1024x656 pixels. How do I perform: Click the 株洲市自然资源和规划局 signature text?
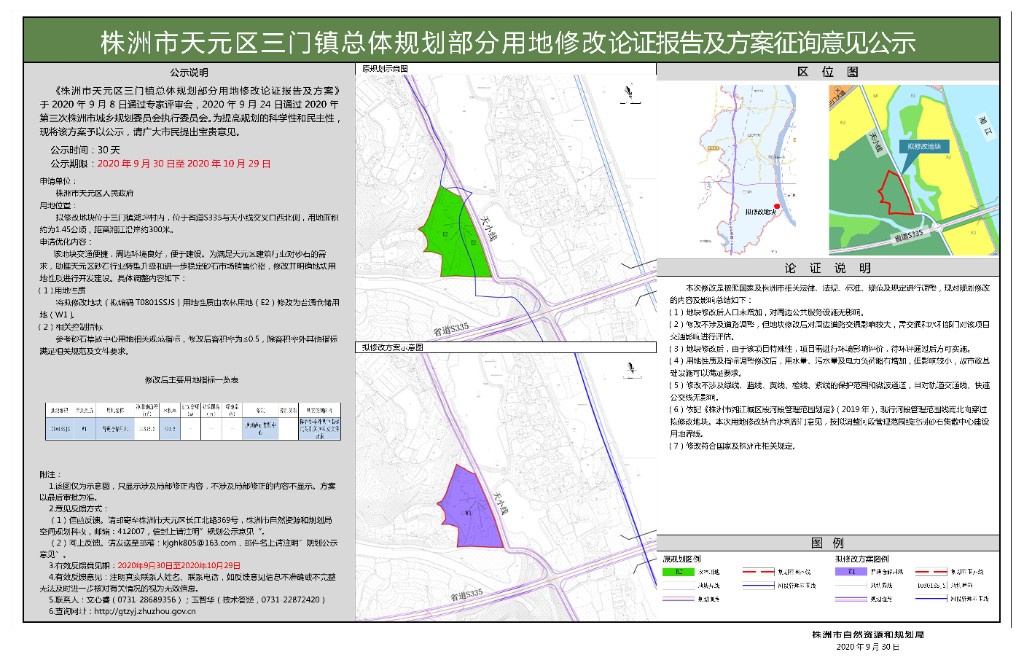tap(868, 635)
